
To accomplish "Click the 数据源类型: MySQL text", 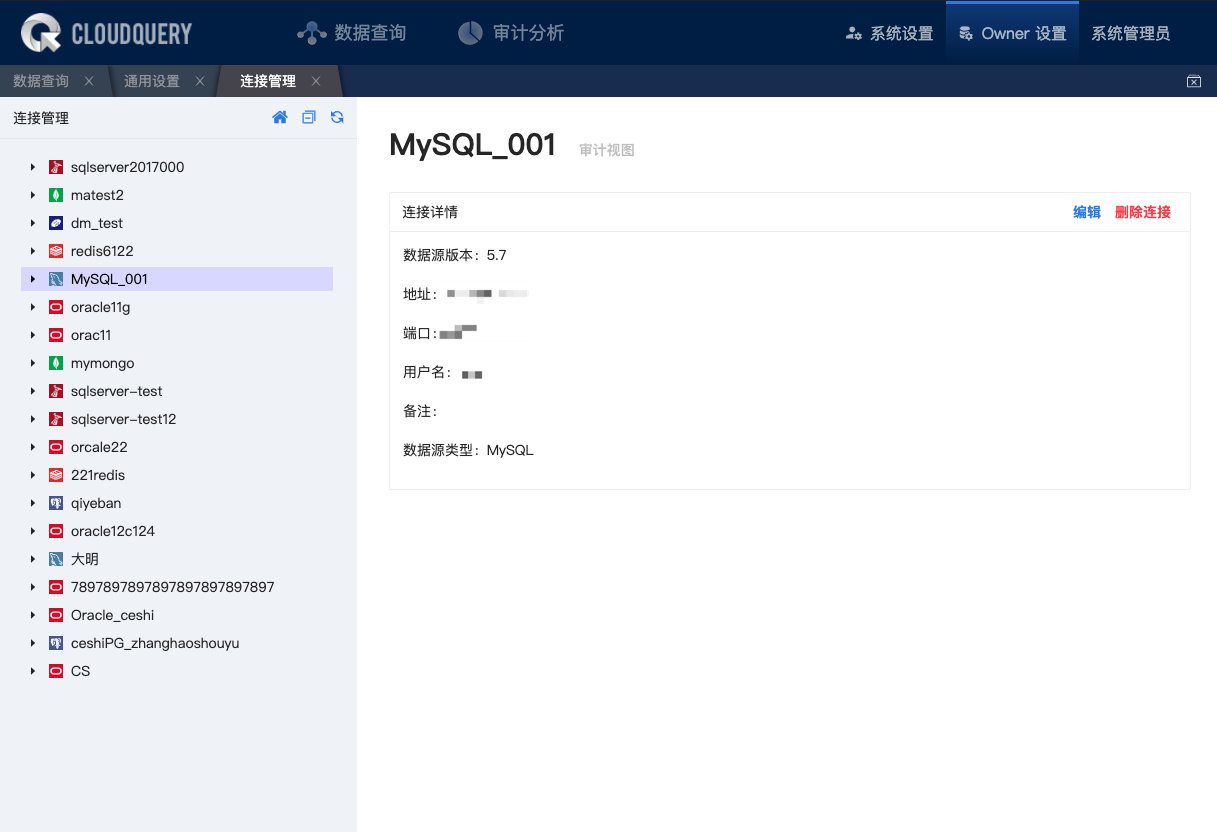I will [468, 450].
